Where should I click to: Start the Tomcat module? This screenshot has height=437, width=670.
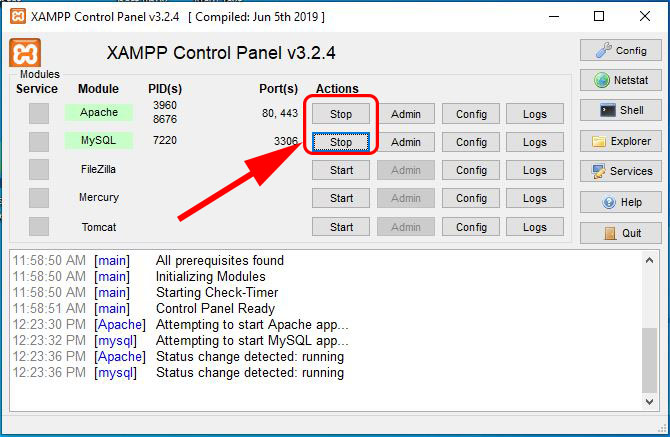click(341, 227)
